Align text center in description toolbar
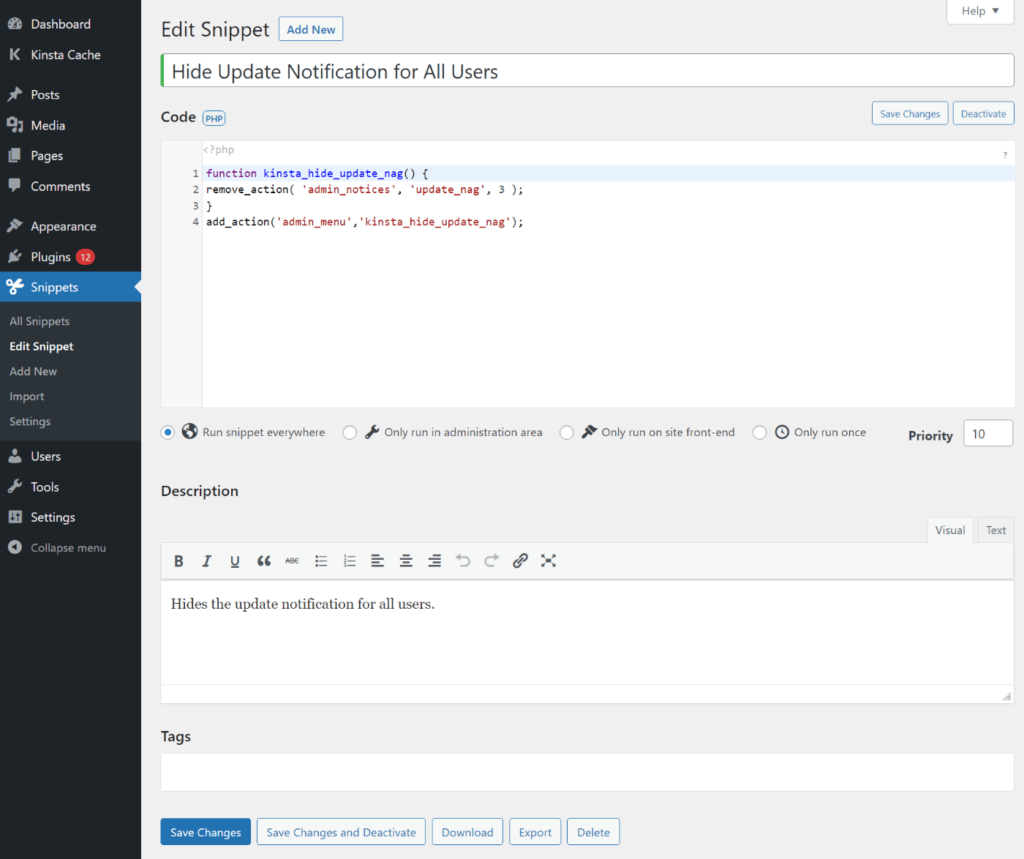This screenshot has width=1024, height=859. click(406, 561)
